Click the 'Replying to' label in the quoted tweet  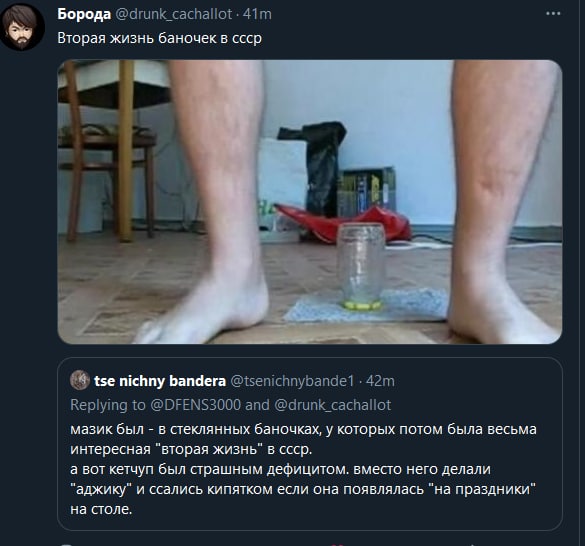108,405
